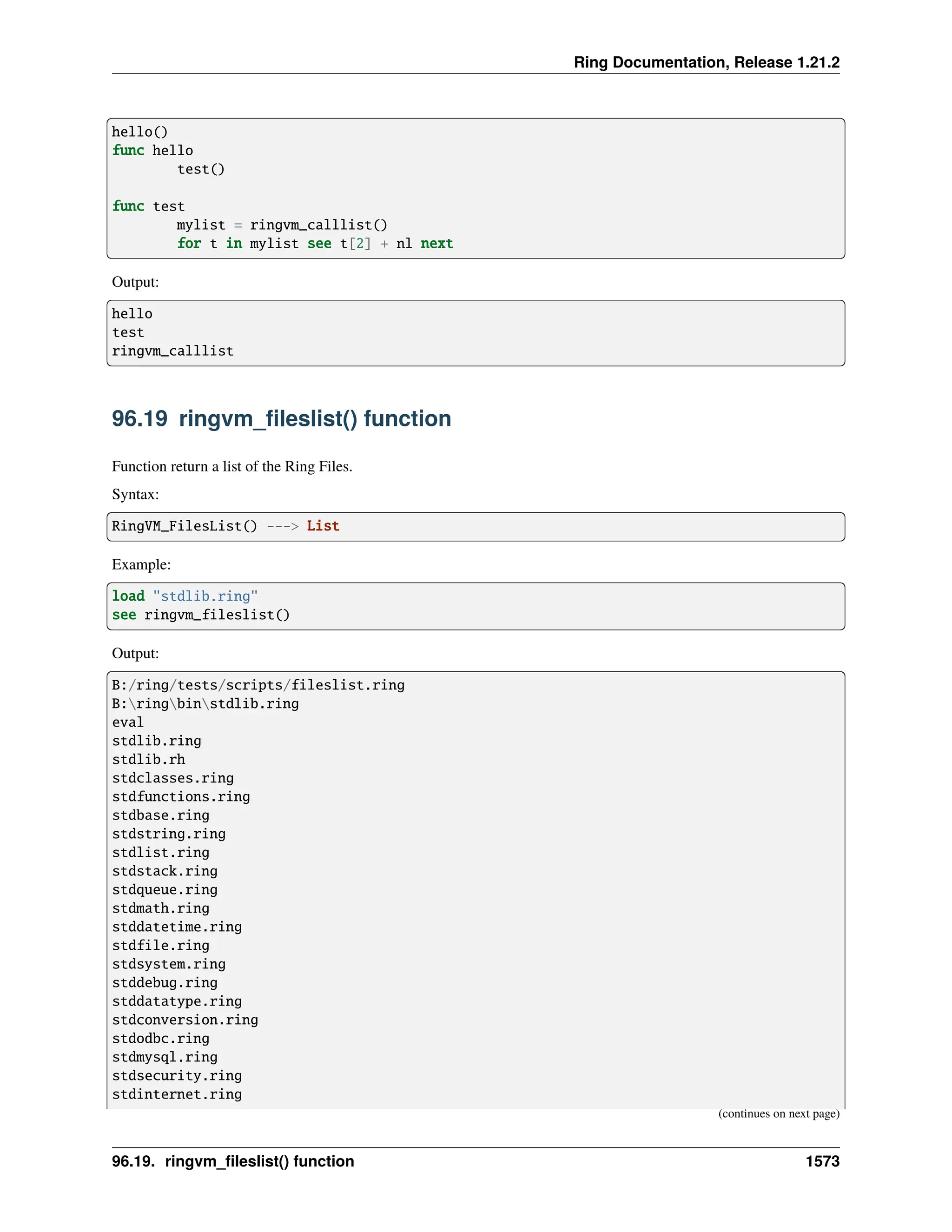
Task: Click the 'eval' output line
Action: point(128,722)
